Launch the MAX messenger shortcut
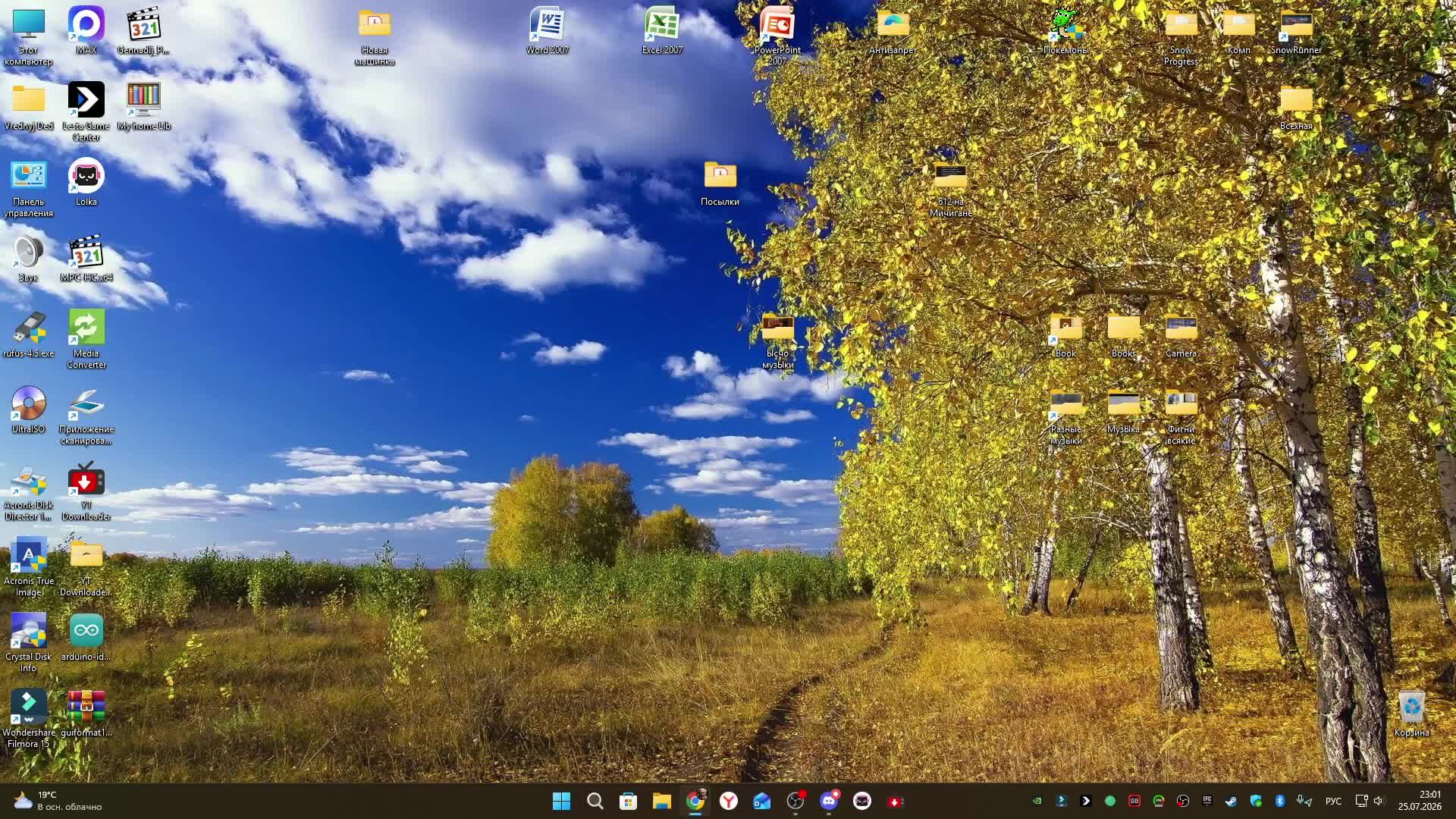Image resolution: width=1456 pixels, height=819 pixels. click(86, 31)
